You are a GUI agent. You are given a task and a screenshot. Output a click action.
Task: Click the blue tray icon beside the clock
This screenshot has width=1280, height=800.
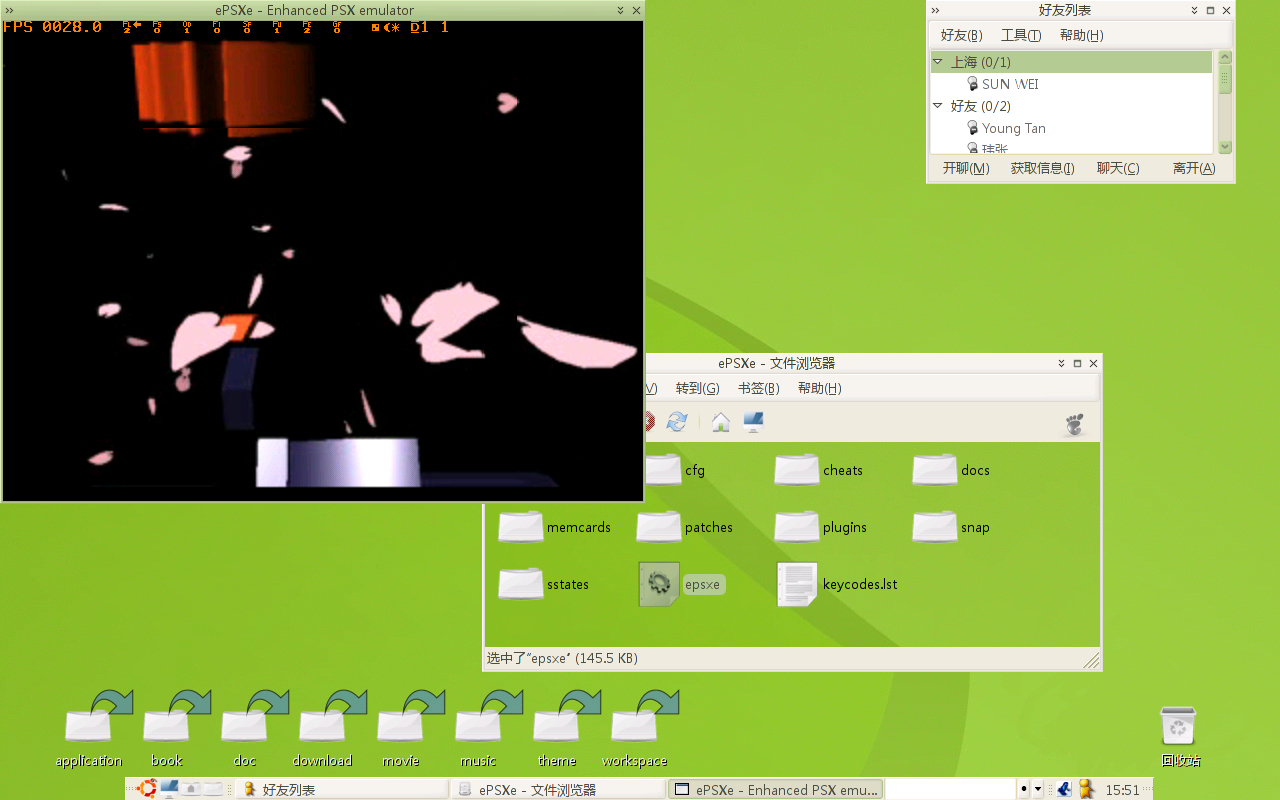1064,789
